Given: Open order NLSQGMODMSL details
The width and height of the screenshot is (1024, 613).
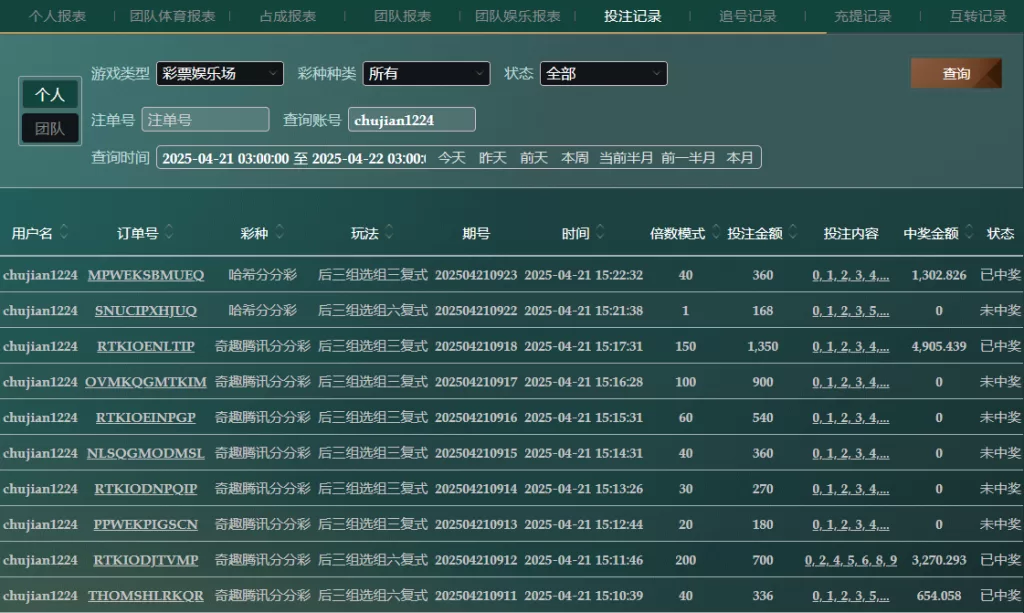Looking at the screenshot, I should 146,453.
